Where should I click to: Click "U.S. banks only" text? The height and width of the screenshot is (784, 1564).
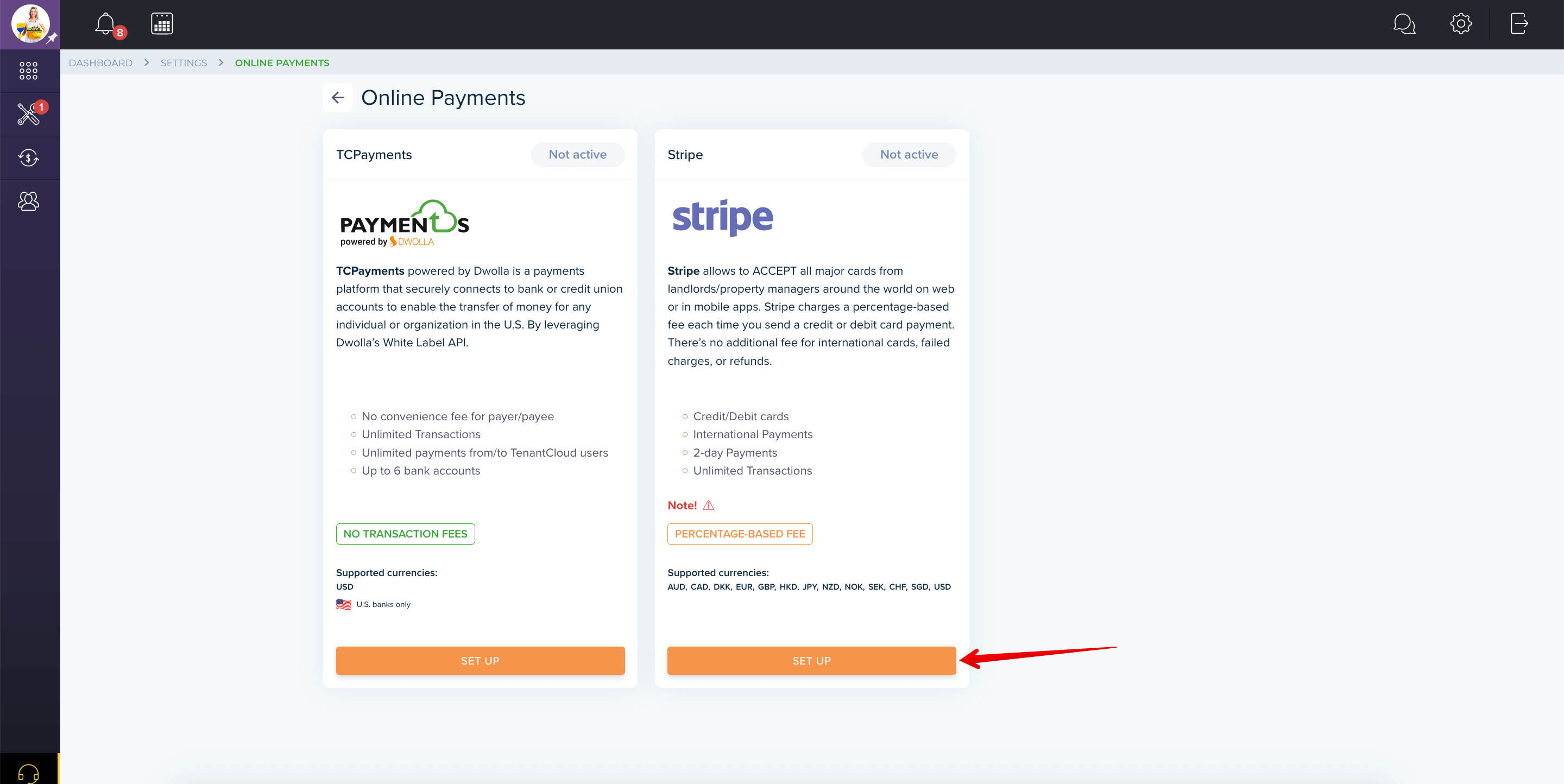pyautogui.click(x=383, y=604)
